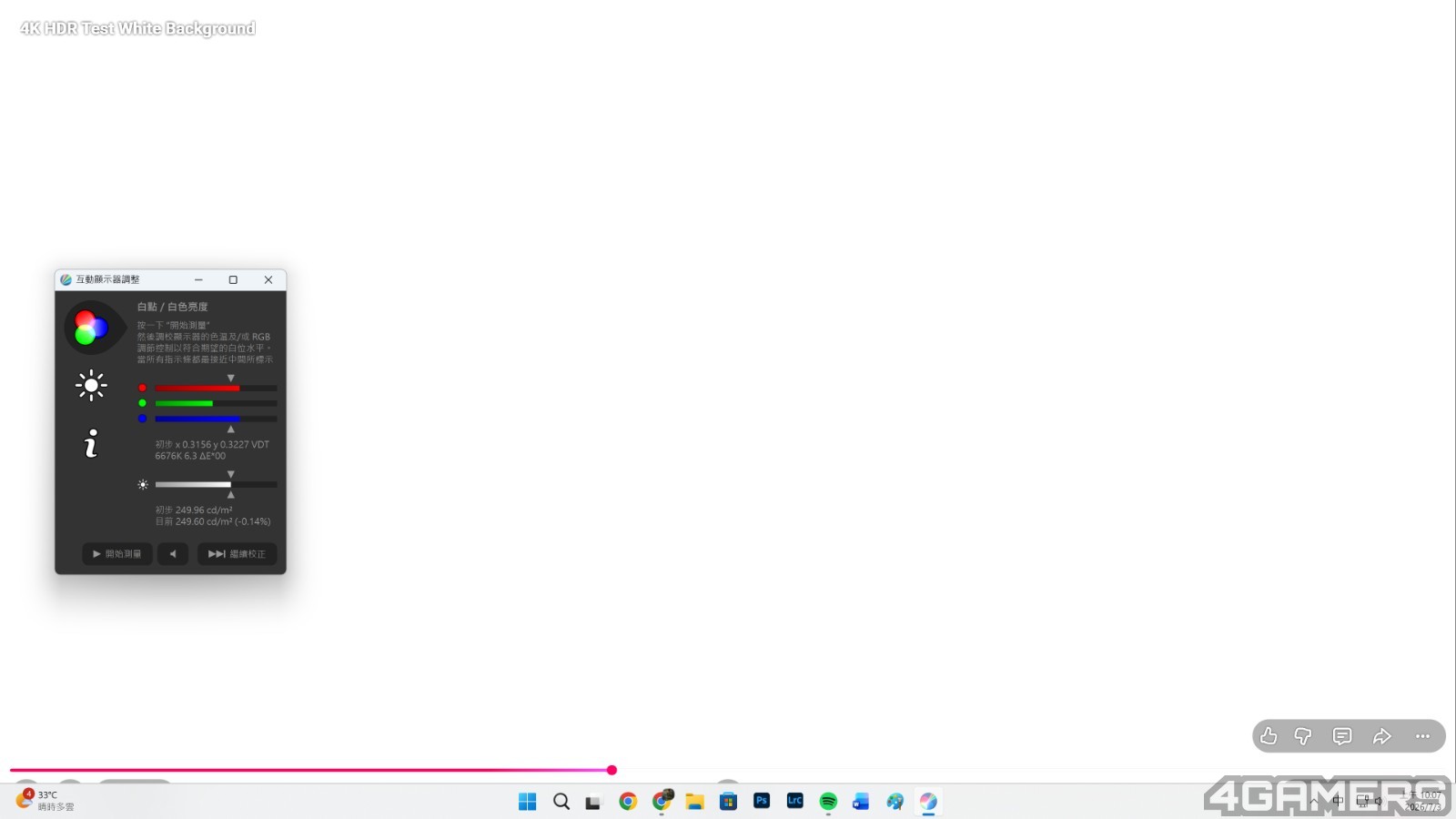Like the video with thumbs up
1456x819 pixels.
(1269, 736)
